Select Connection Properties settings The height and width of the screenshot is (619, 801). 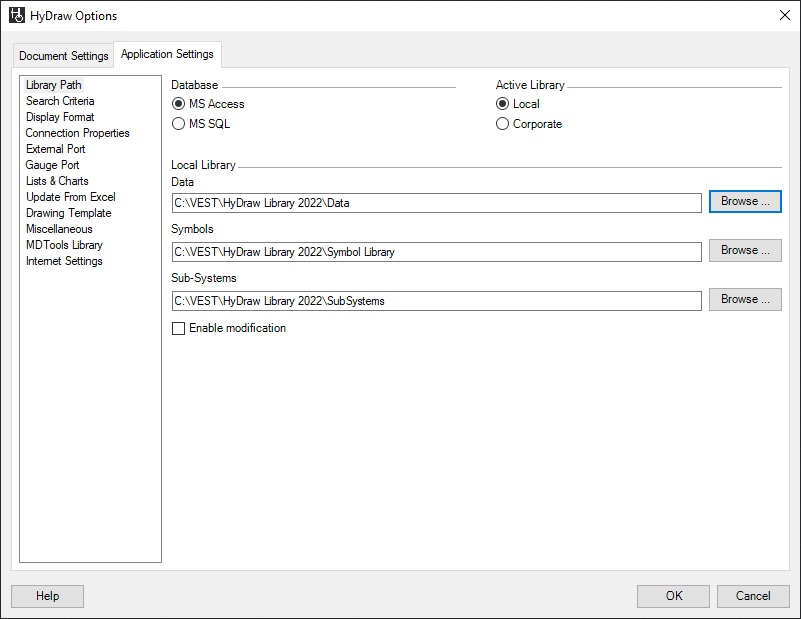(x=79, y=132)
